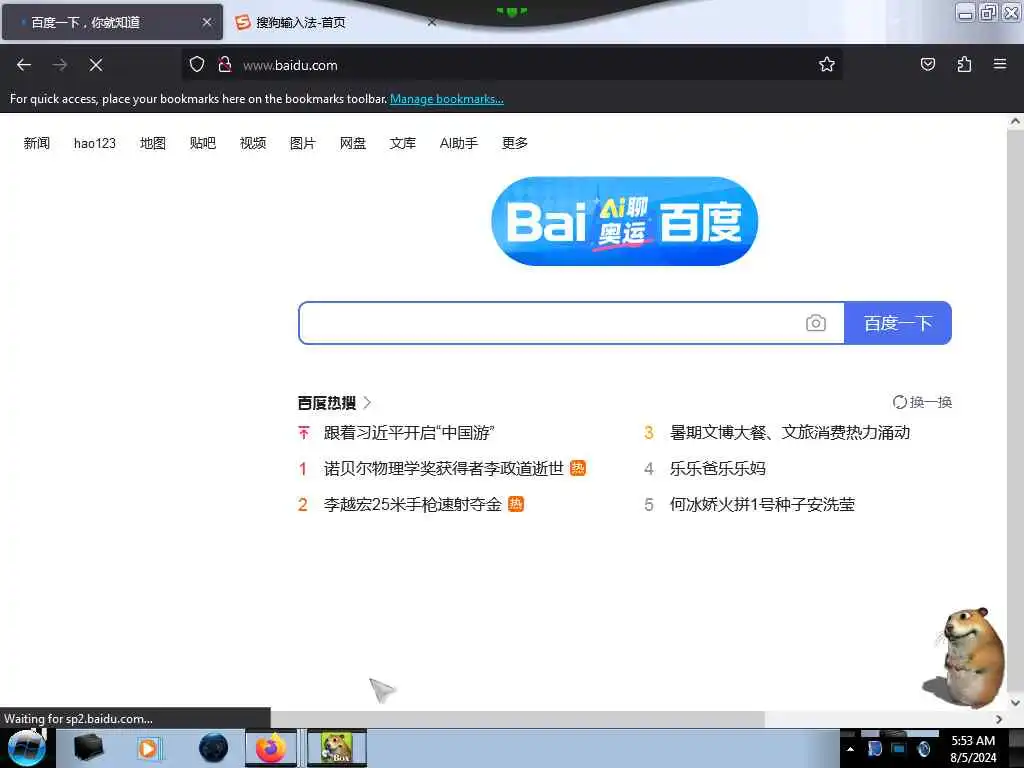Open 跟着习近平开启"中国游" headline
The image size is (1024, 768).
[409, 432]
